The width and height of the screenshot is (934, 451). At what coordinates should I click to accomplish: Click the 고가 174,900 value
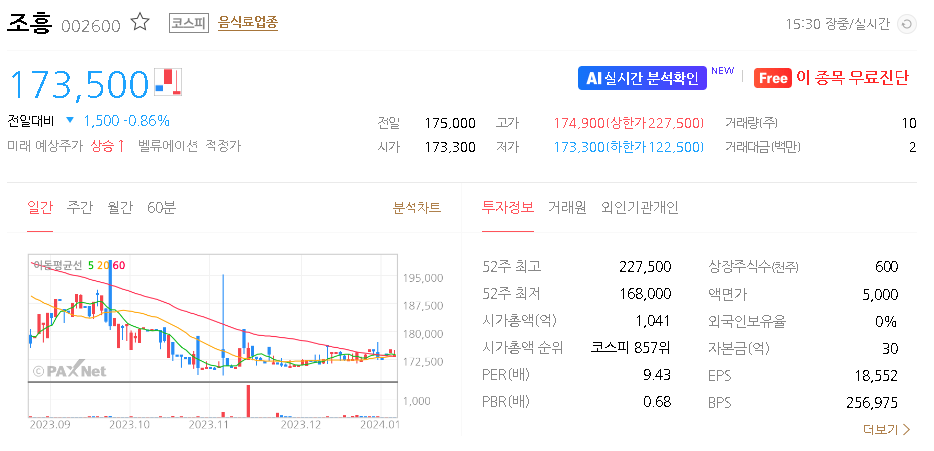pyautogui.click(x=628, y=123)
